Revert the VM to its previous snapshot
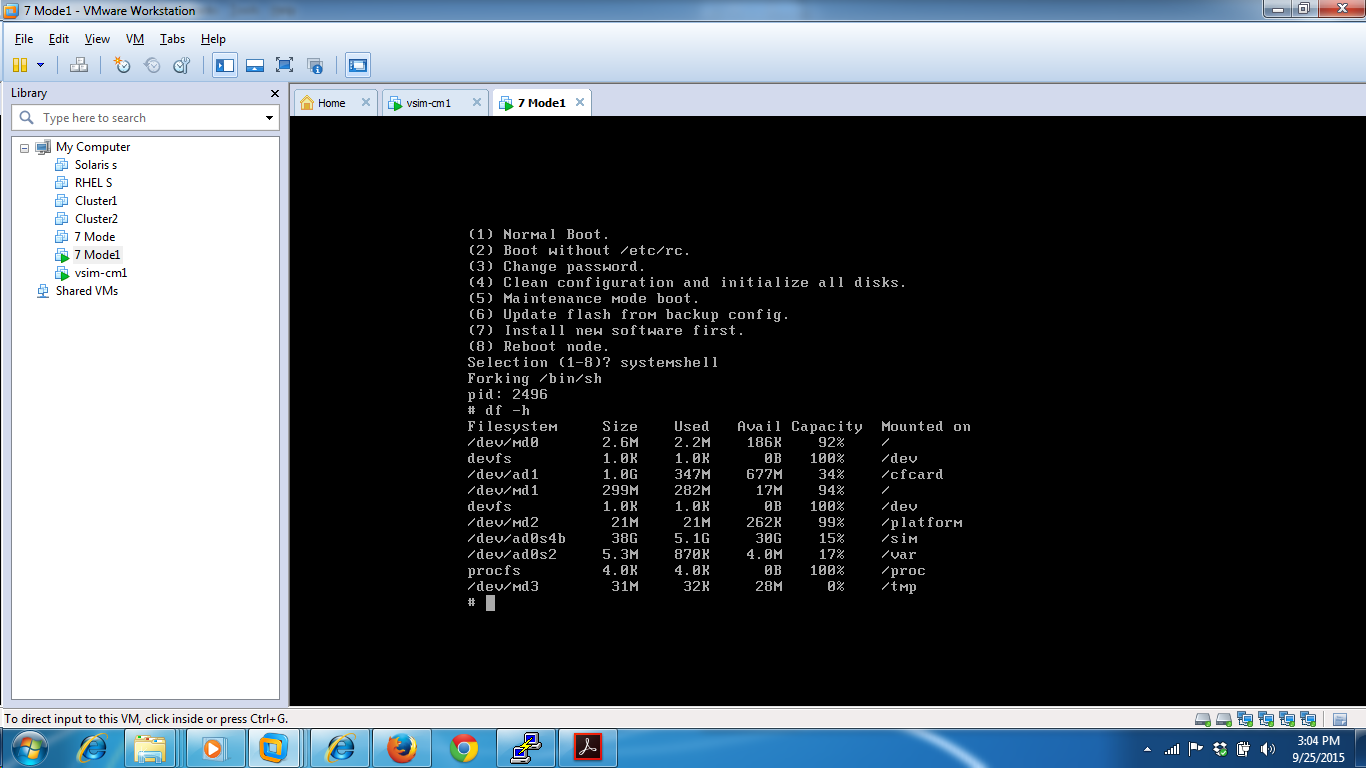This screenshot has height=768, width=1366. 152,65
